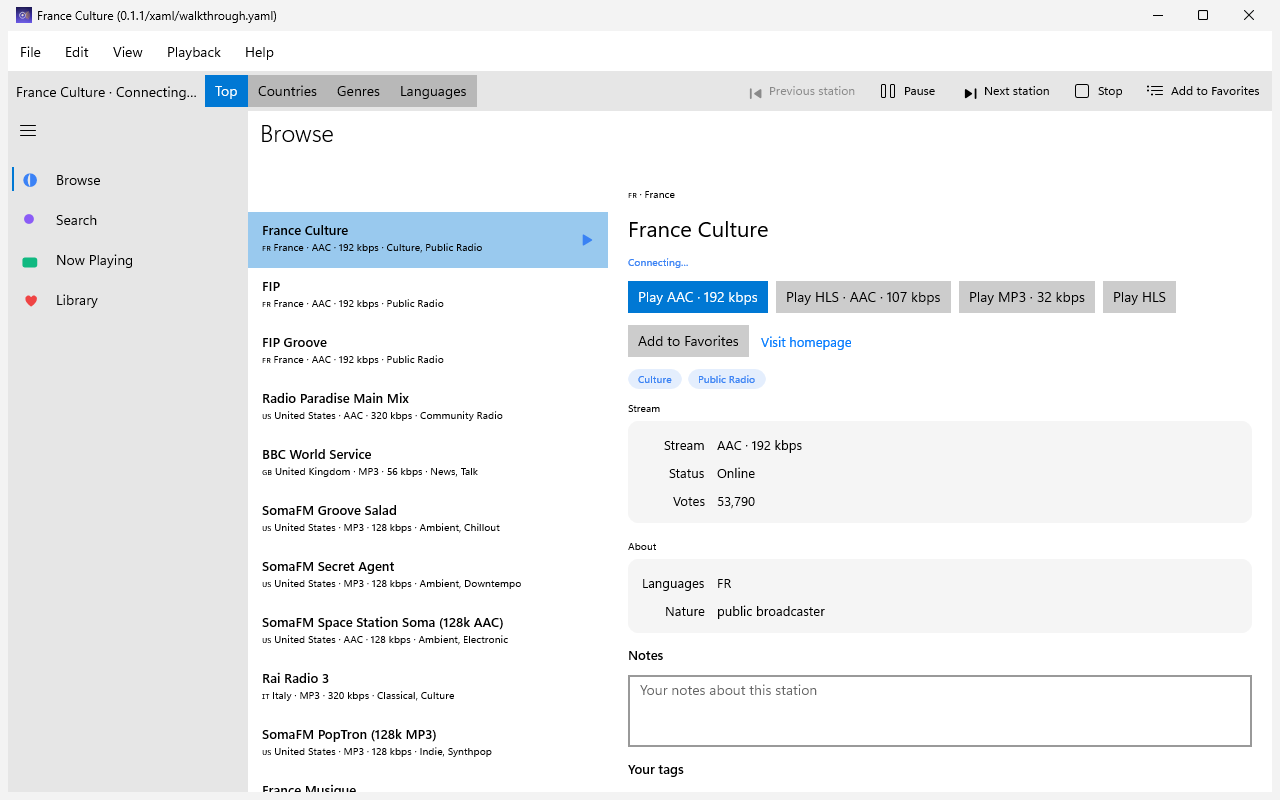
Task: Select Rai Radio 3 station
Action: point(428,688)
